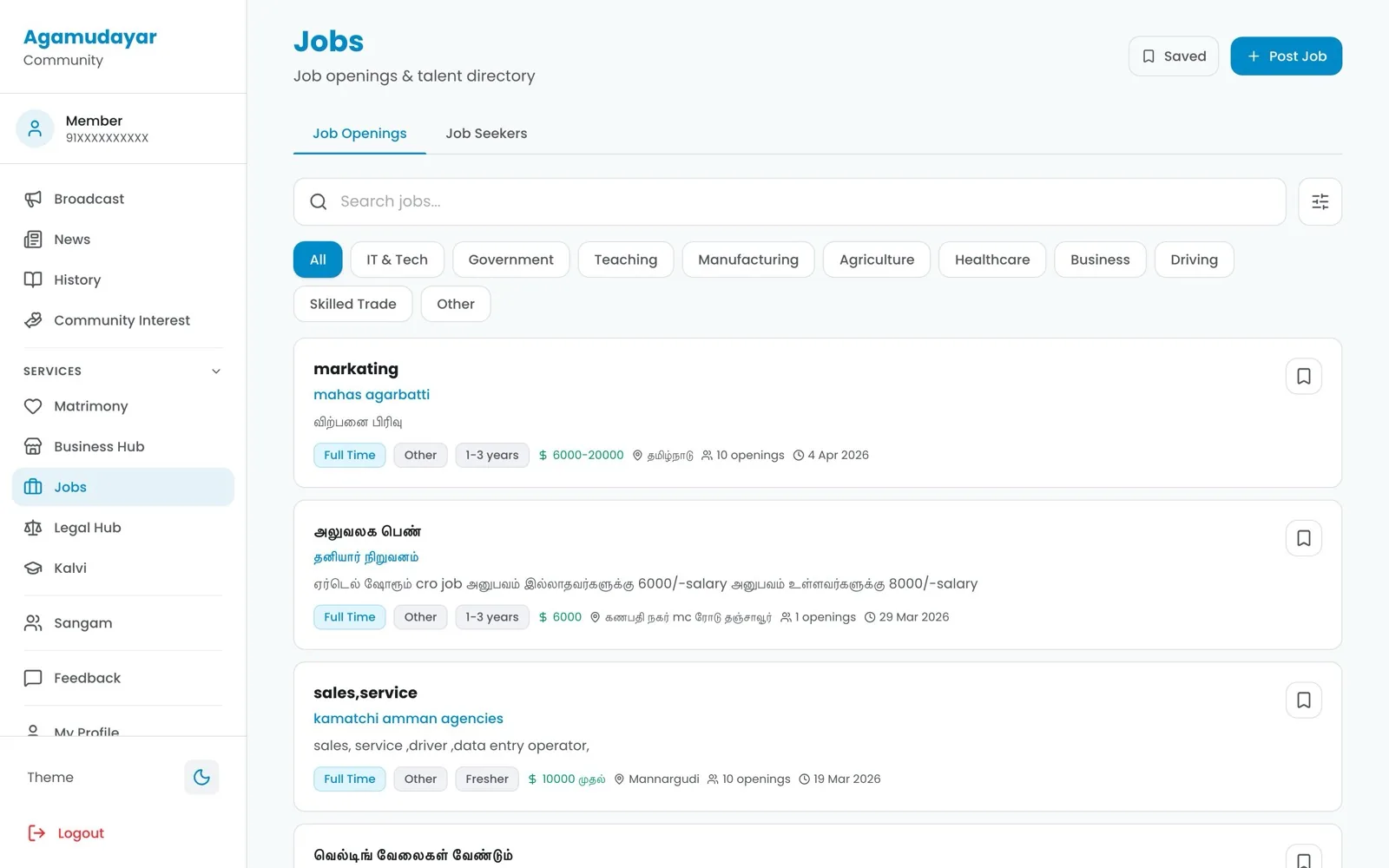
Task: Click the 6000-20000 salary text
Action: (x=588, y=455)
